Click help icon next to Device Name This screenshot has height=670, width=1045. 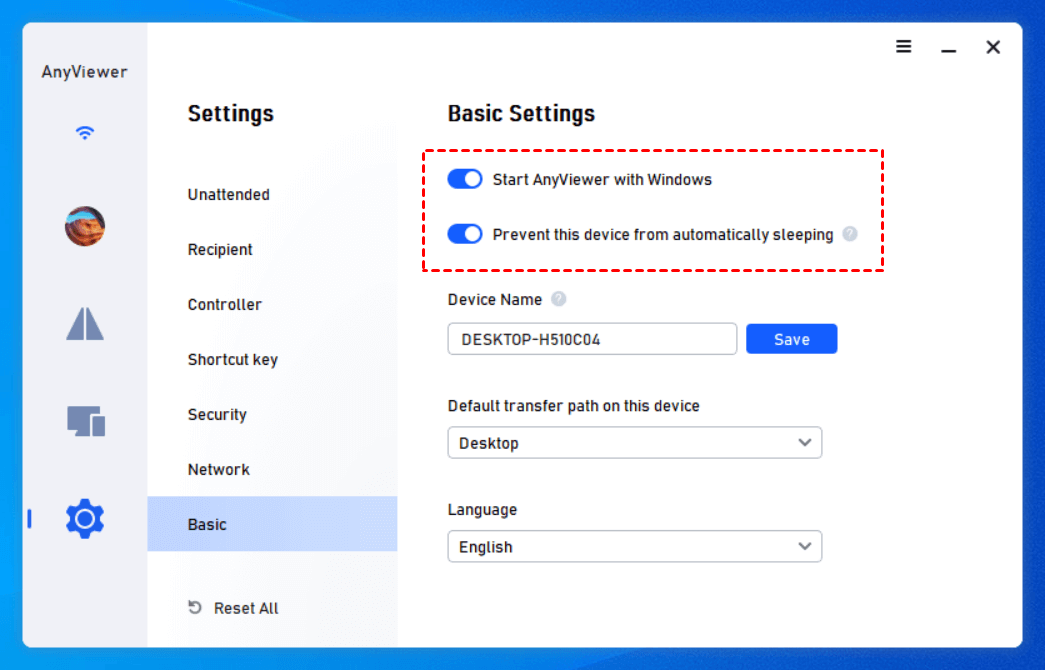pos(558,299)
